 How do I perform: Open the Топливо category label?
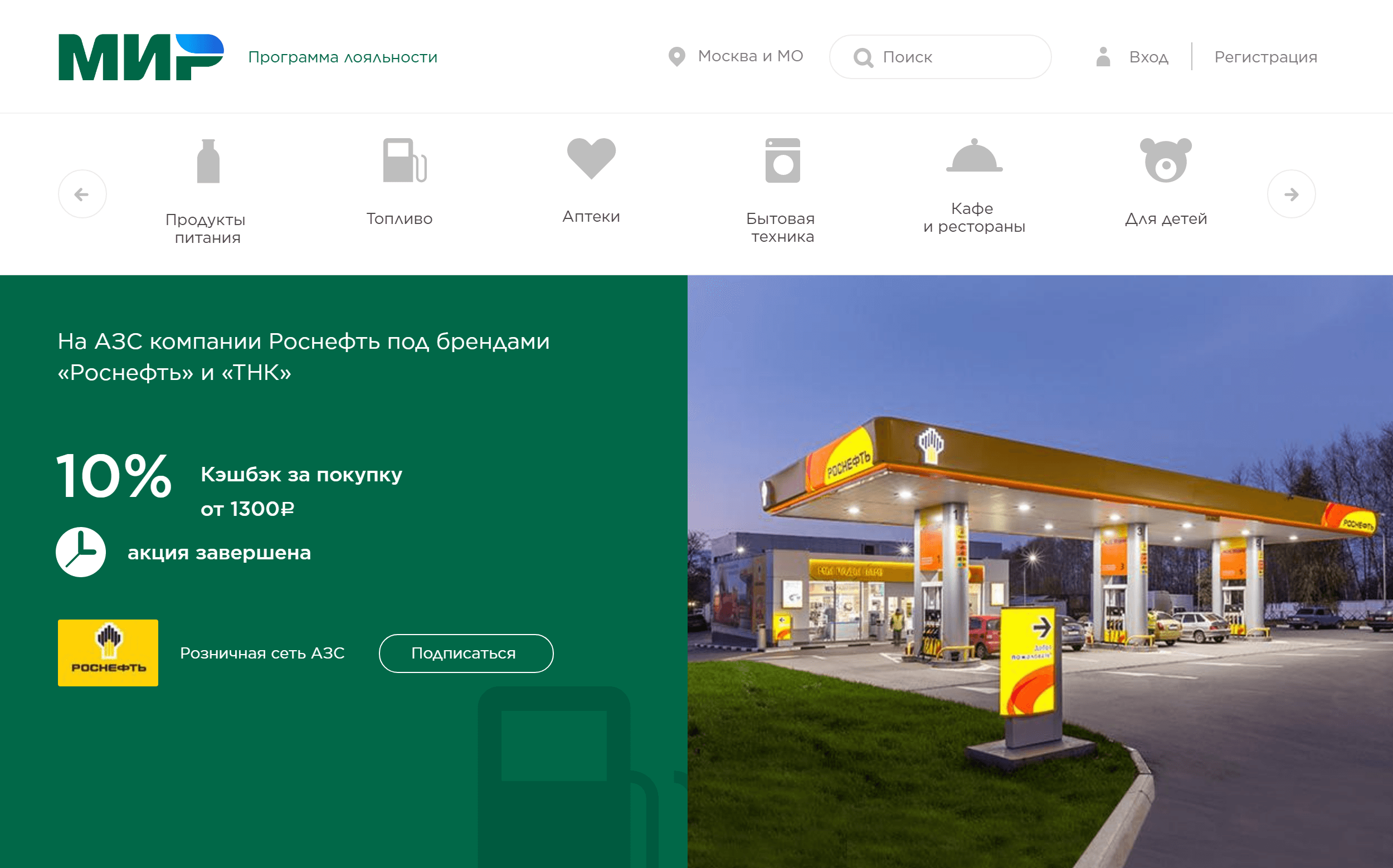[x=400, y=219]
